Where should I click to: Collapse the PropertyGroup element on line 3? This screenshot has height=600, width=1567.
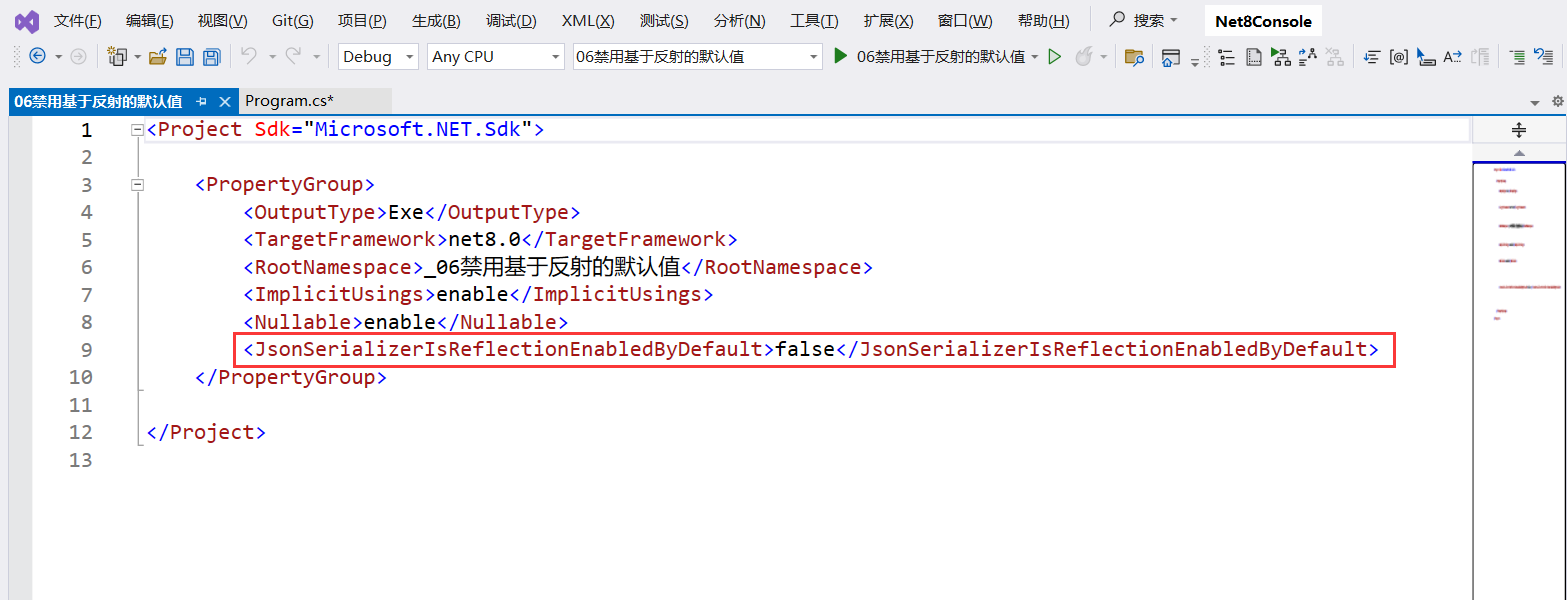pyautogui.click(x=137, y=185)
